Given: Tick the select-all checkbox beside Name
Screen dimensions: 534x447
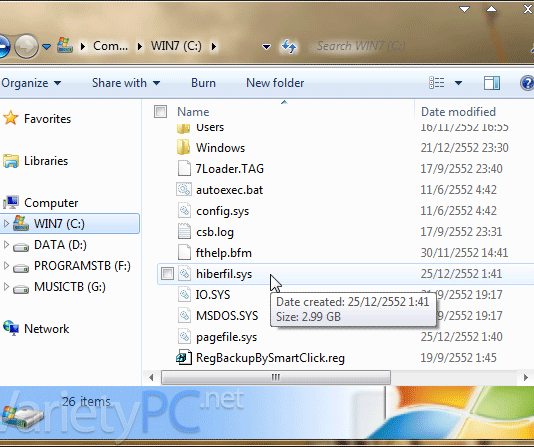Looking at the screenshot, I should click(160, 111).
